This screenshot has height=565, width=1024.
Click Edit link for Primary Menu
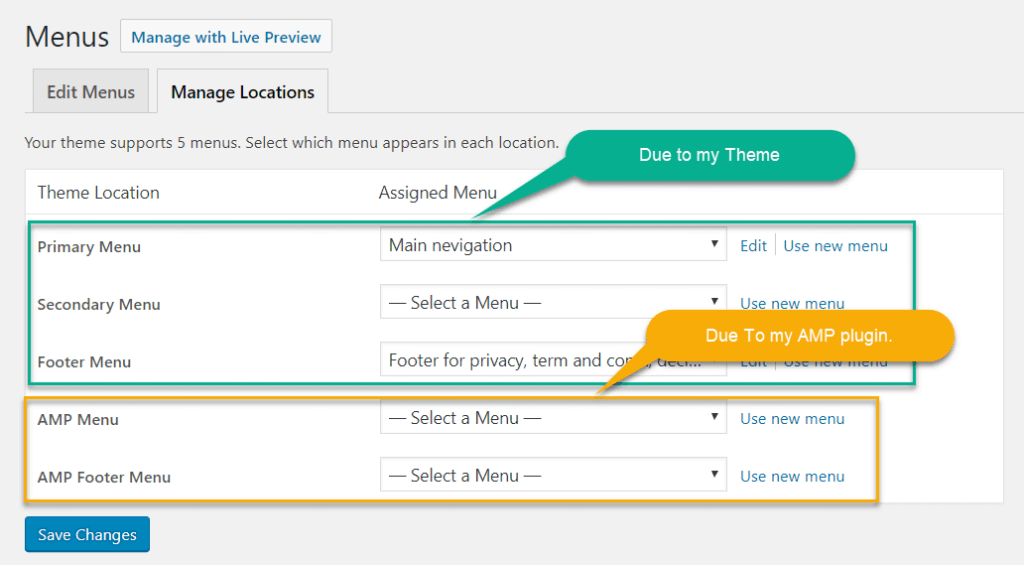click(753, 246)
